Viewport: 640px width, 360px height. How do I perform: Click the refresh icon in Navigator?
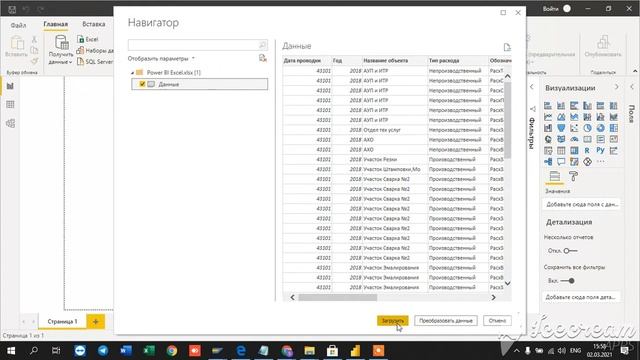click(x=262, y=58)
